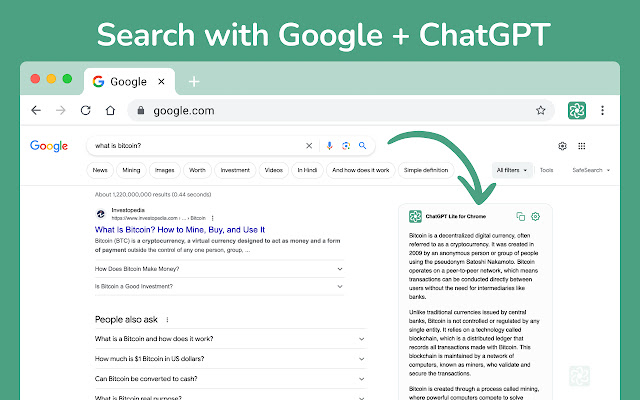
Task: Open Google quick settings gear
Action: 562,146
